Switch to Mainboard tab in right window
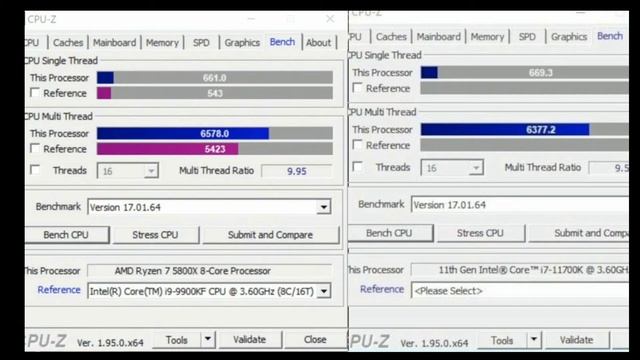The height and width of the screenshot is (360, 640). coord(438,37)
